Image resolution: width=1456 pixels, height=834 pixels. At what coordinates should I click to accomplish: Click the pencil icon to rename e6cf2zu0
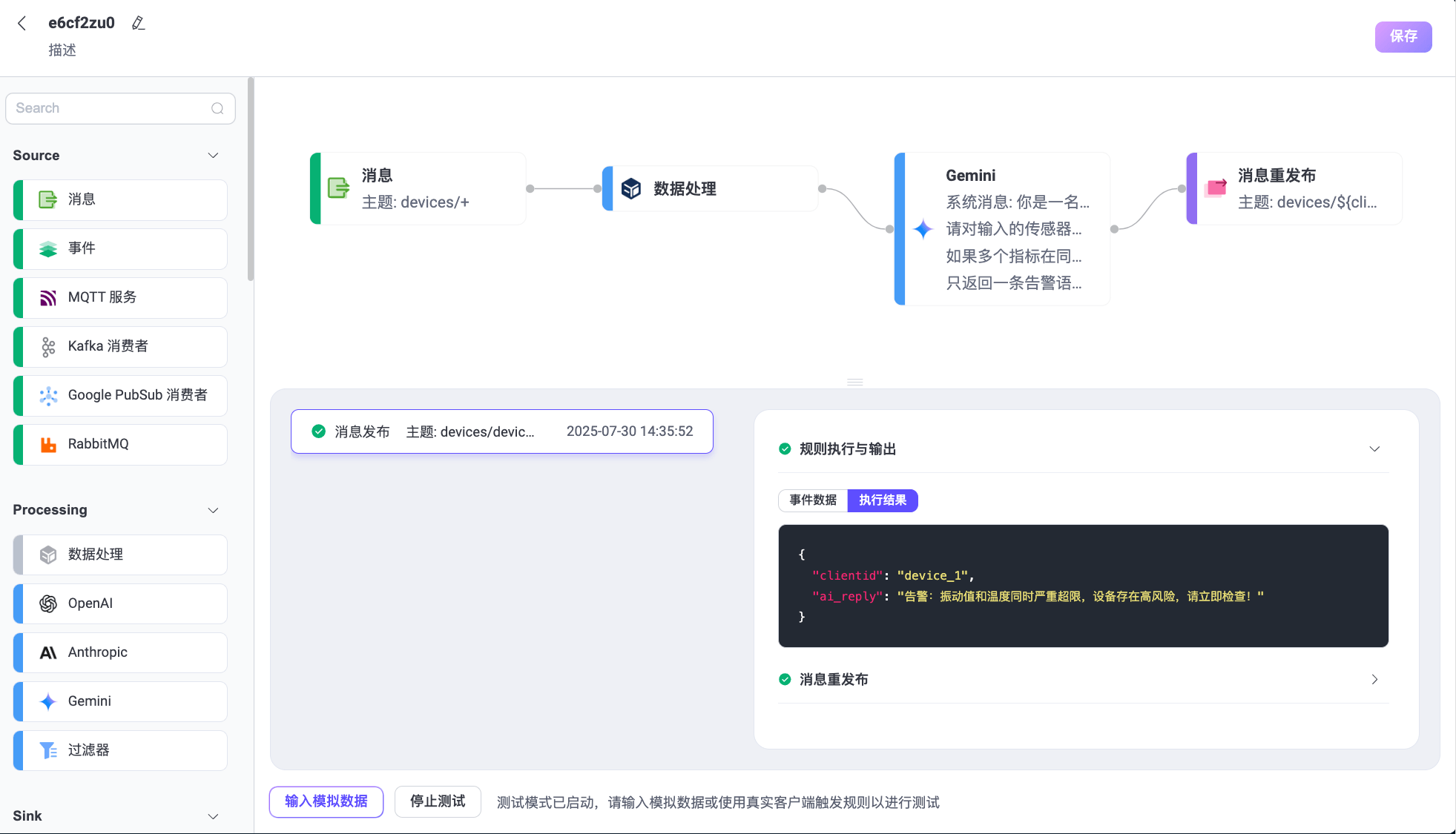click(138, 23)
